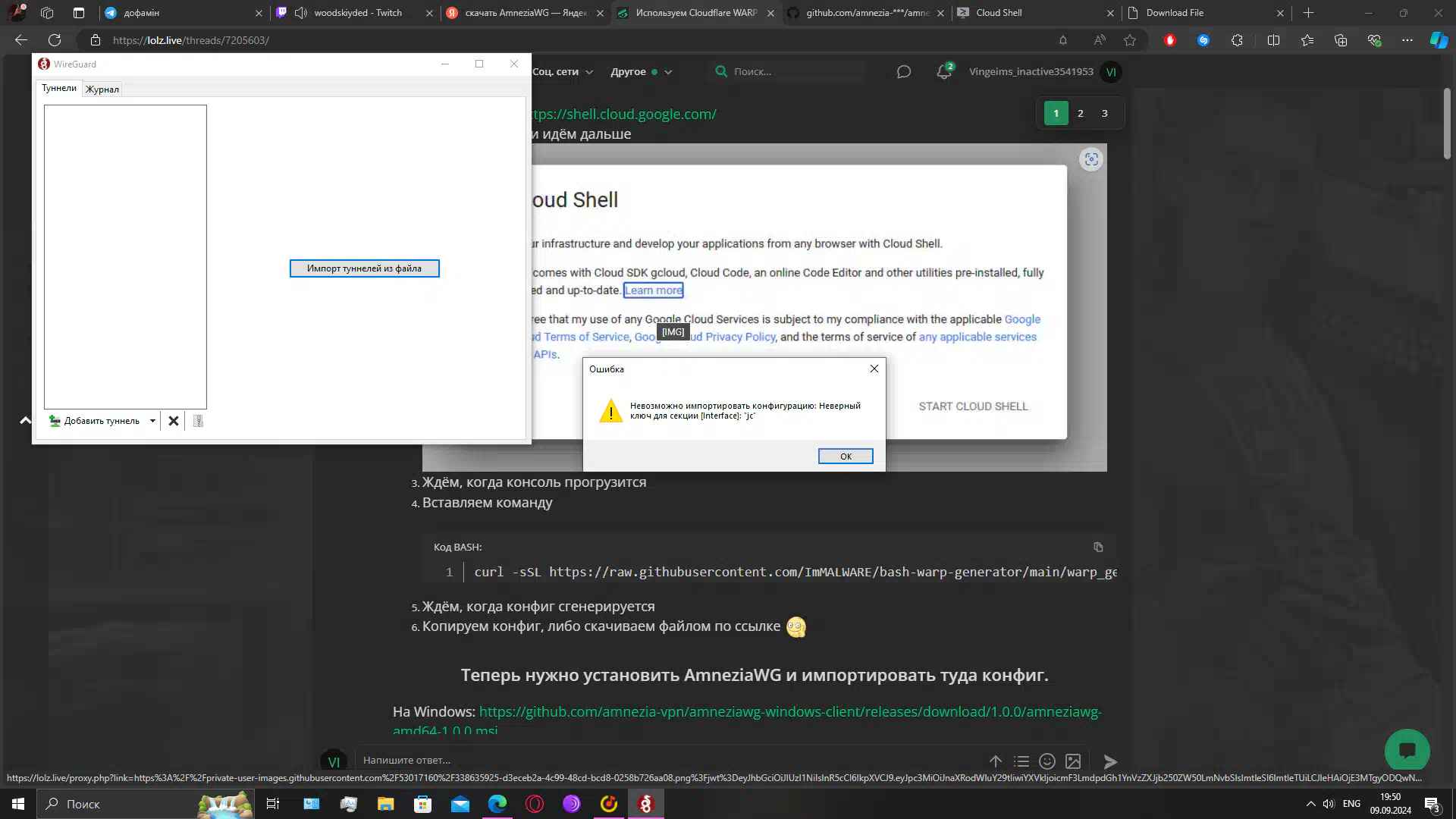The height and width of the screenshot is (819, 1456).
Task: Click the username Vingeims_inactive3541953
Action: pyautogui.click(x=1031, y=72)
